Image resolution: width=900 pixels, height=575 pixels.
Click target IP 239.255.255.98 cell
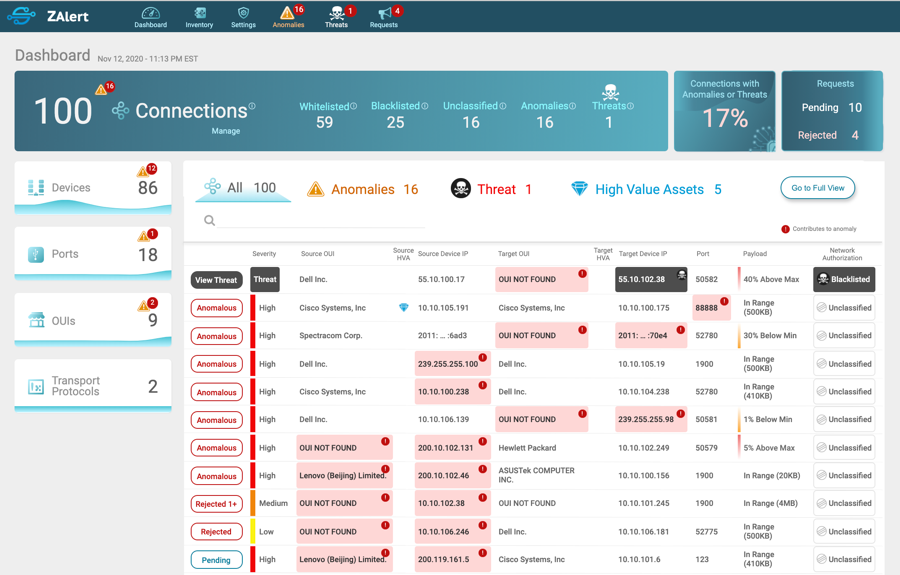pos(651,419)
